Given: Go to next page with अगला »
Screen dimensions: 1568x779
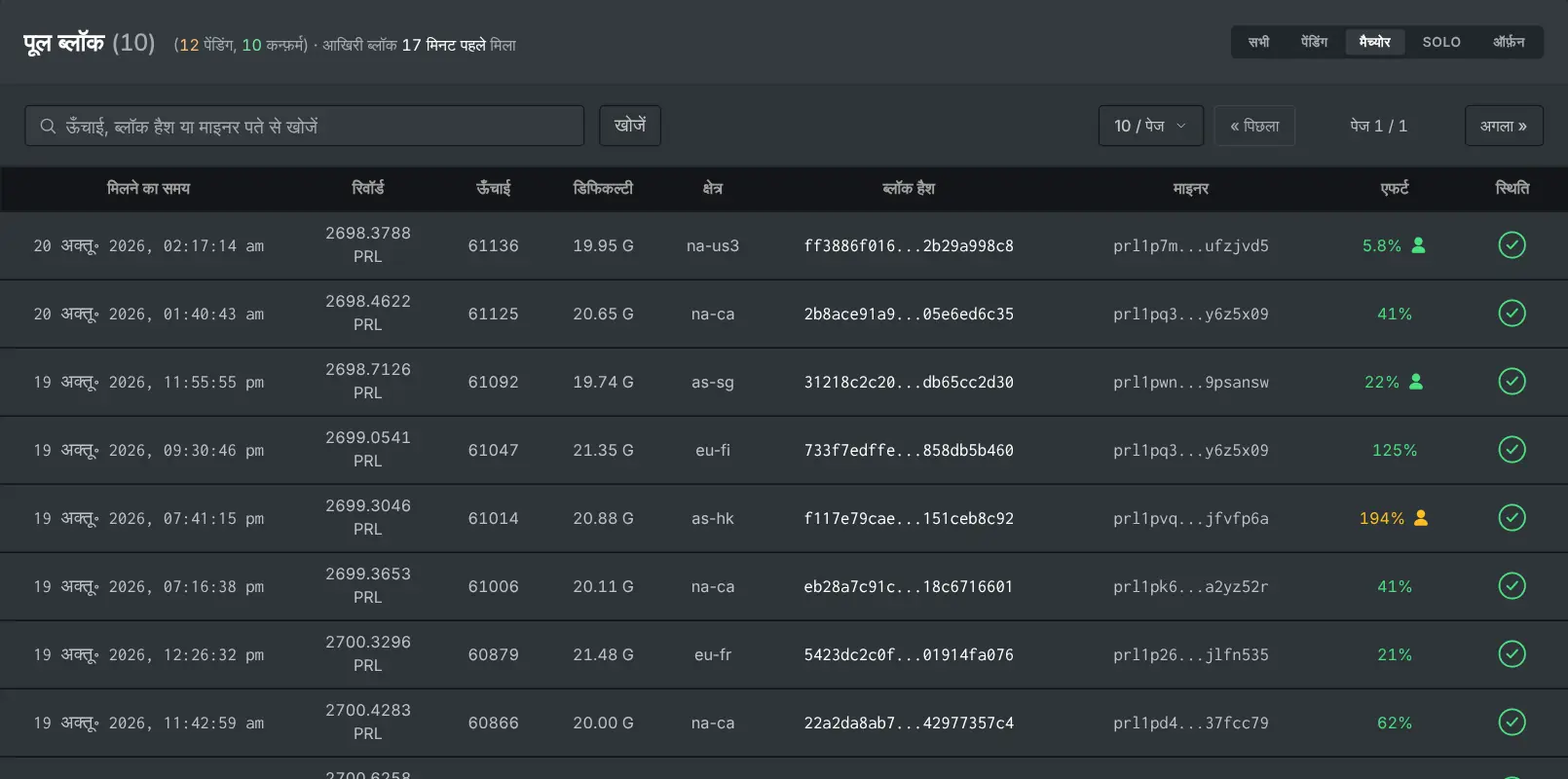Looking at the screenshot, I should tap(1504, 126).
